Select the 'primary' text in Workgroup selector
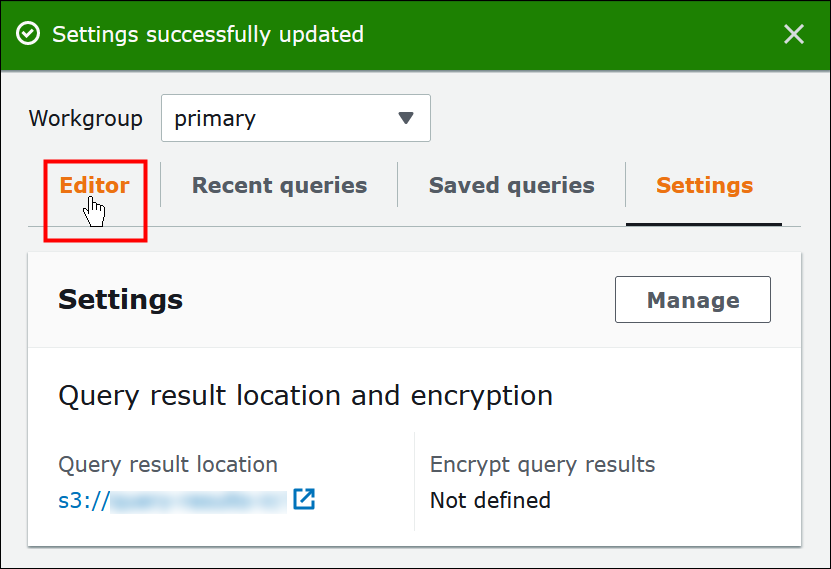This screenshot has height=569, width=831. point(215,118)
